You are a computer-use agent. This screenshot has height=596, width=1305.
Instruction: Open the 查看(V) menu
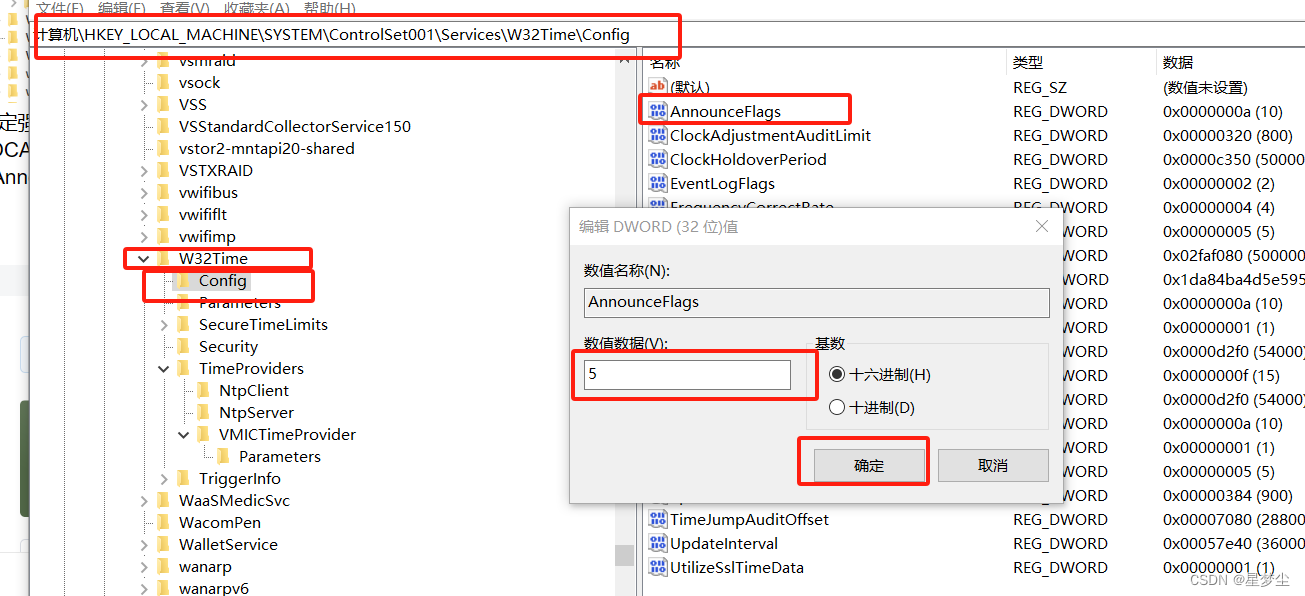point(187,7)
